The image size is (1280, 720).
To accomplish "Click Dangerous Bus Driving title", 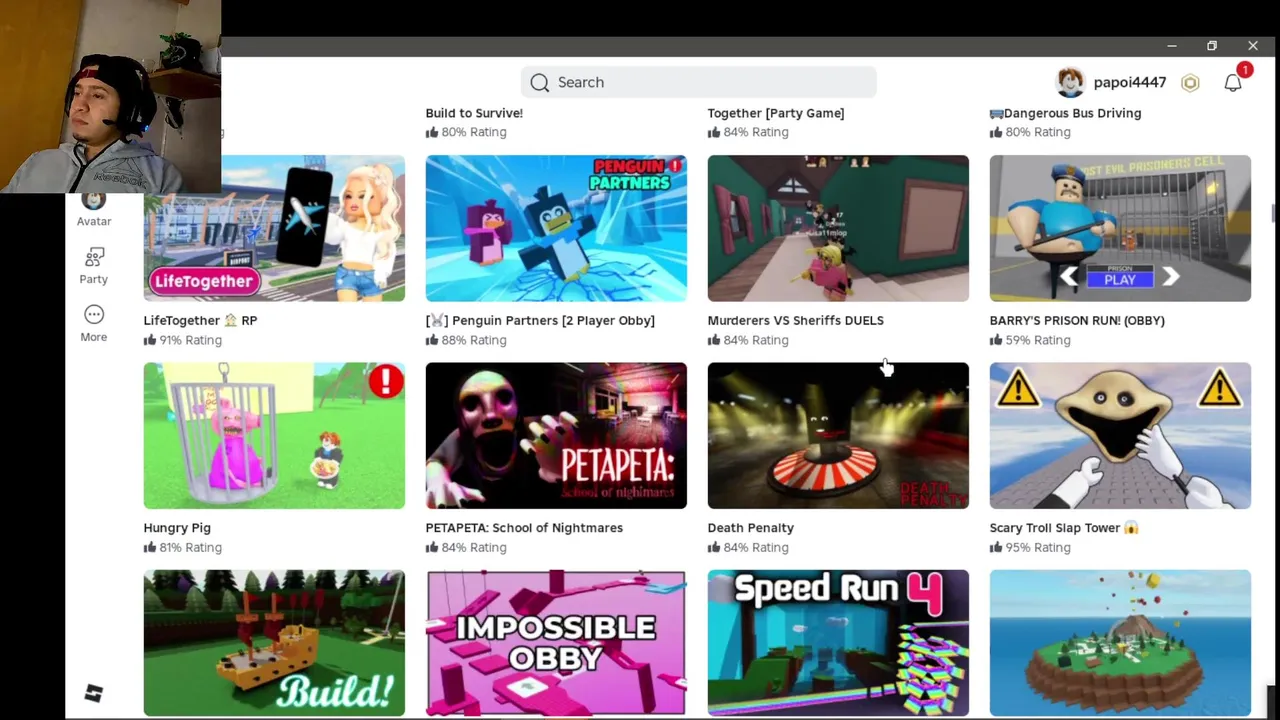I will click(1065, 113).
